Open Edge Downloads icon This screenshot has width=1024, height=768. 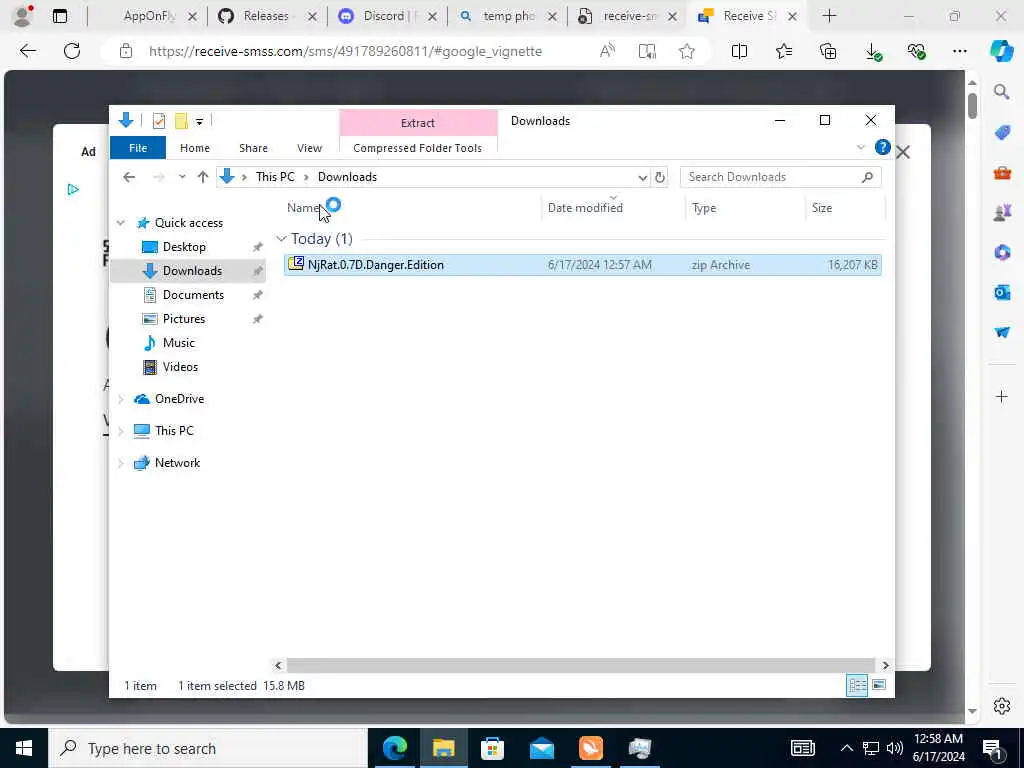(x=873, y=52)
